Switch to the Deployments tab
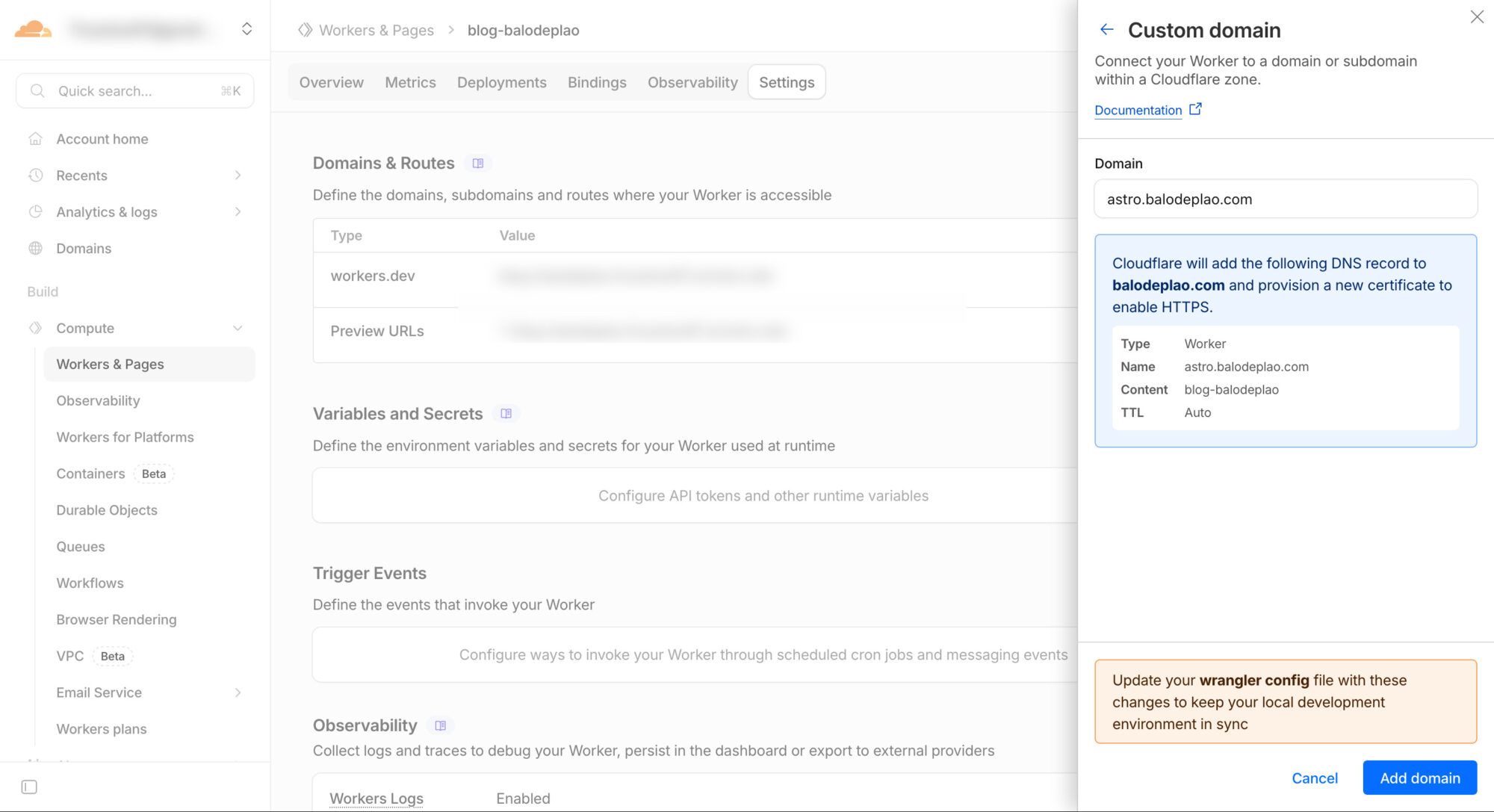 click(x=501, y=82)
